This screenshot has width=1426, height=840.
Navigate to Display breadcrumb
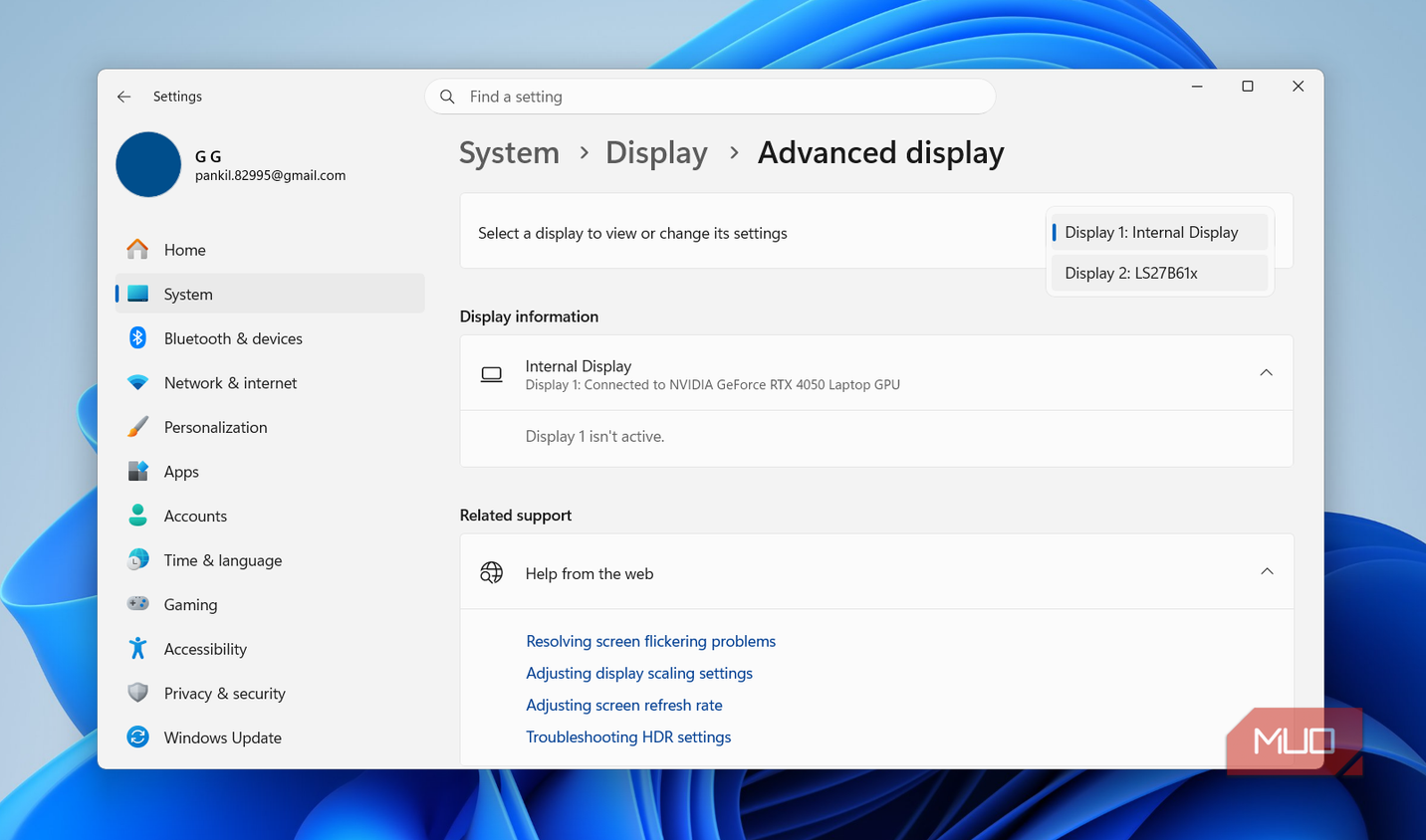pyautogui.click(x=656, y=152)
